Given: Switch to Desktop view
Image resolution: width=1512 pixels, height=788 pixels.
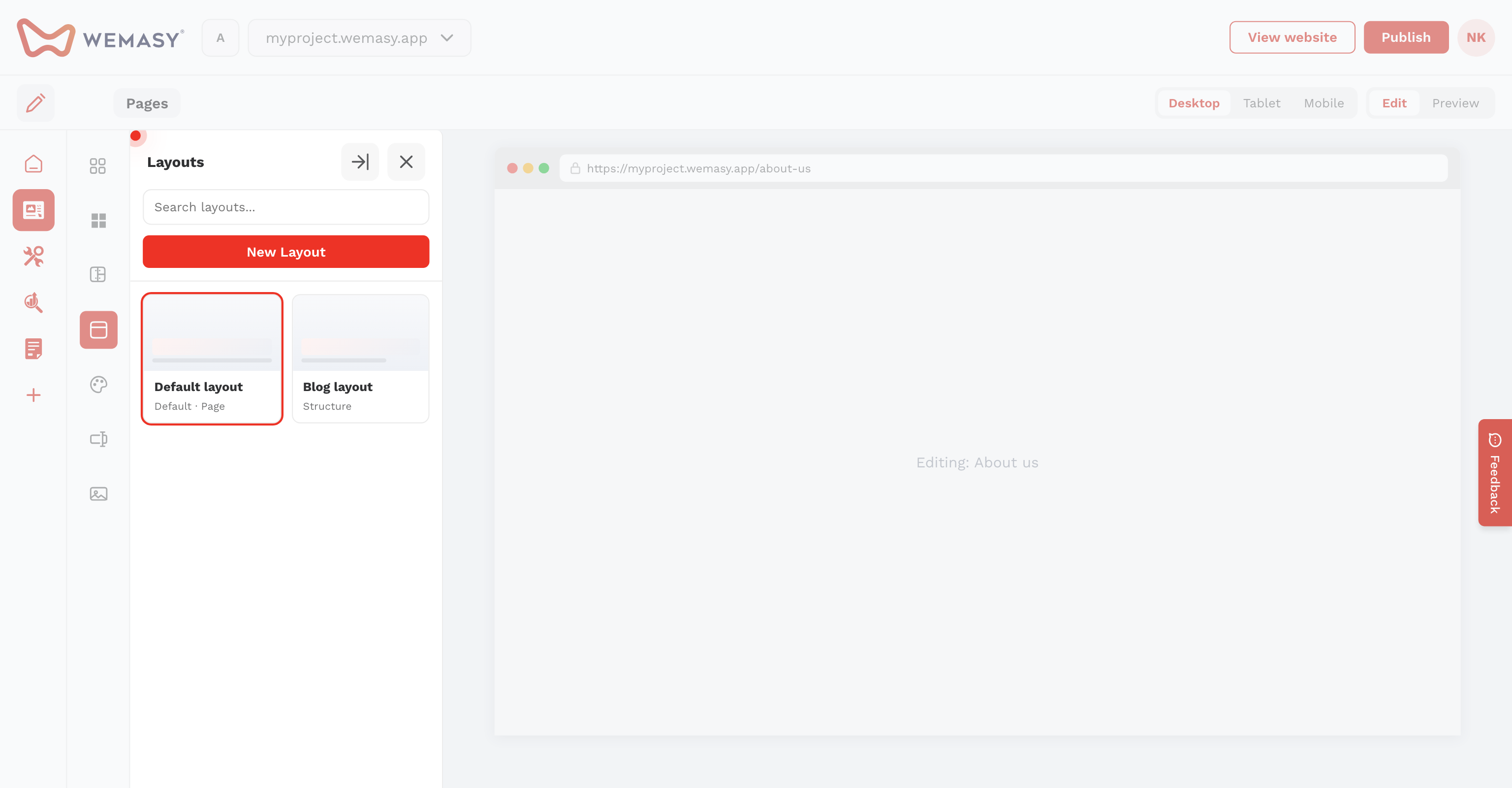Looking at the screenshot, I should (1194, 103).
